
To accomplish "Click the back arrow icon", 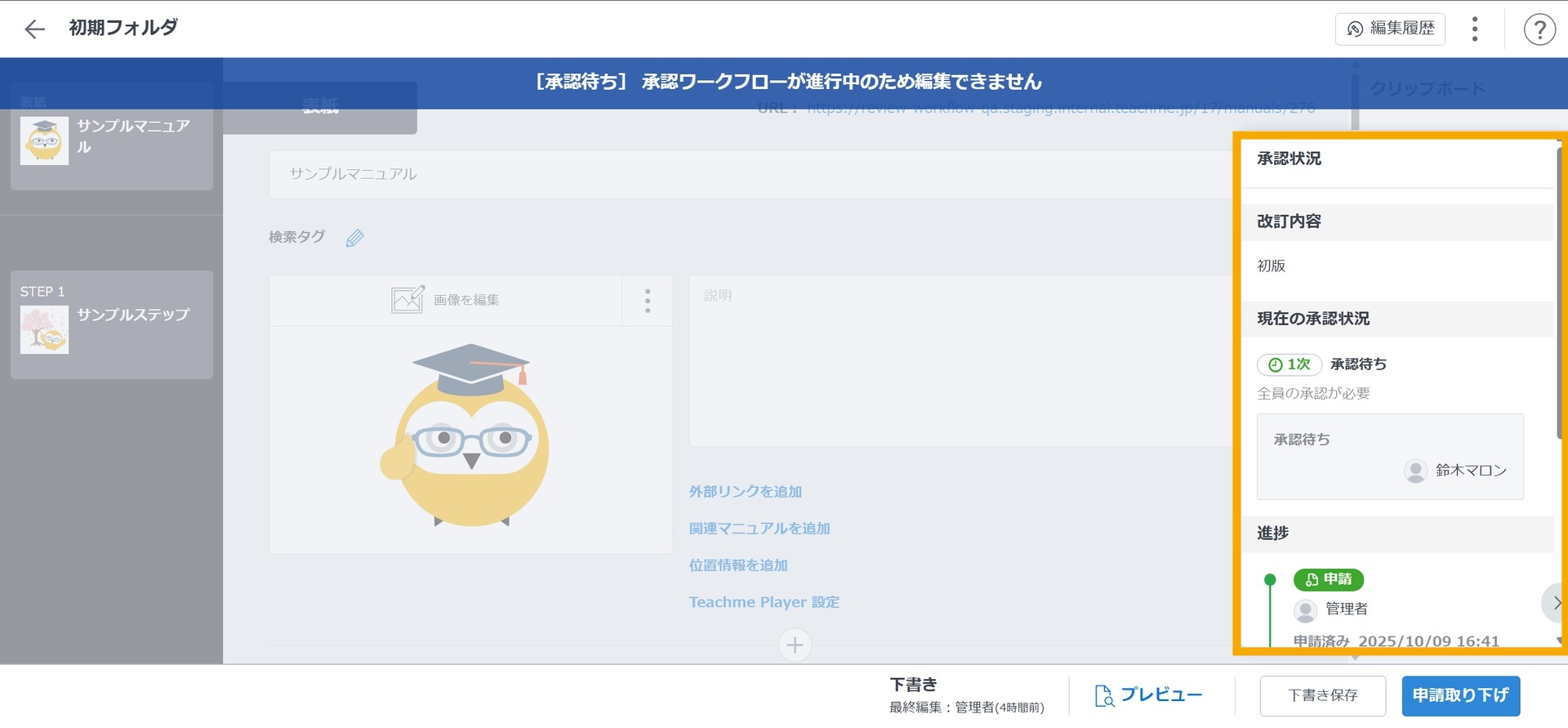I will [34, 29].
